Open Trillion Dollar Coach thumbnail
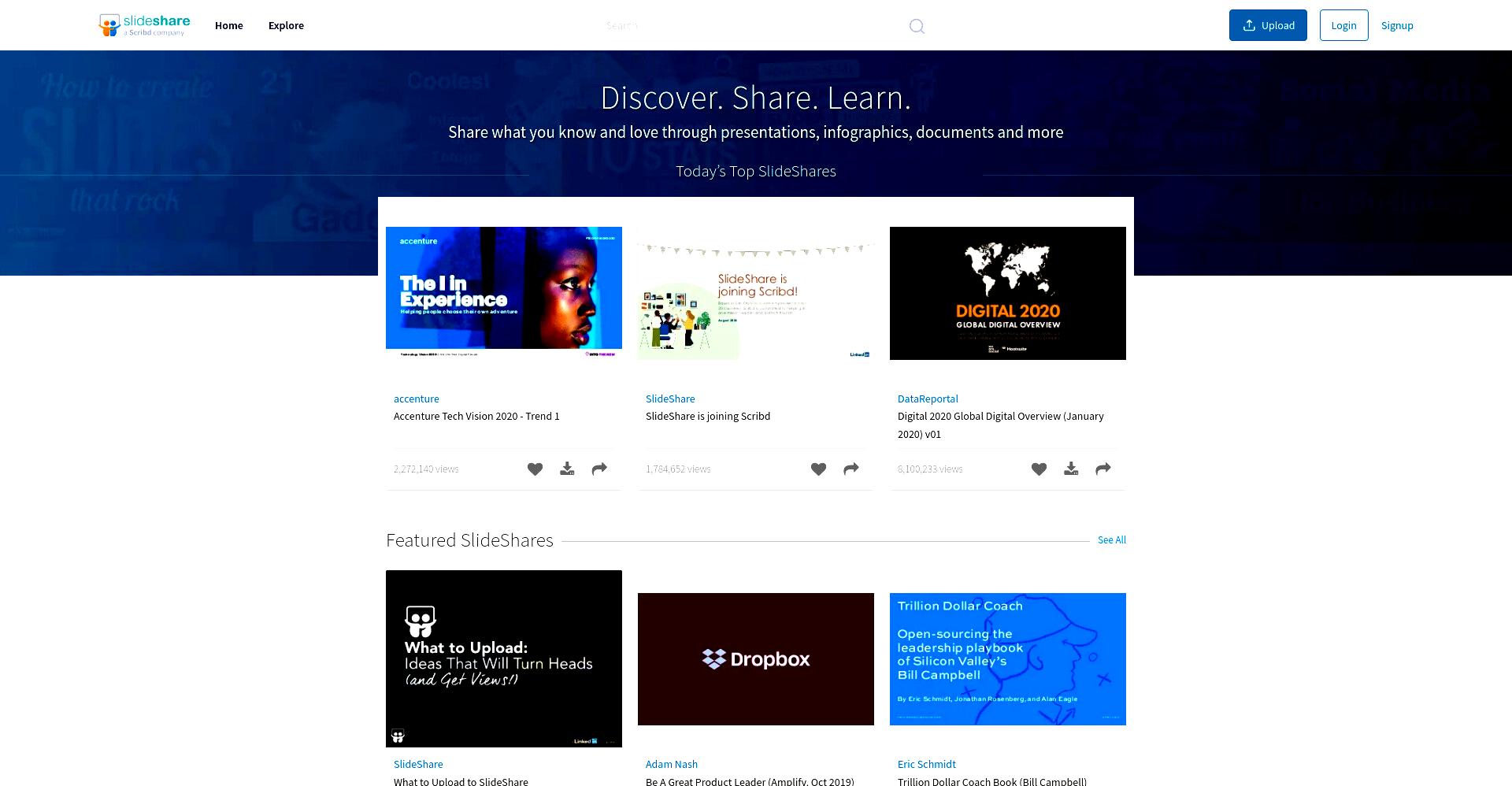 [1008, 658]
